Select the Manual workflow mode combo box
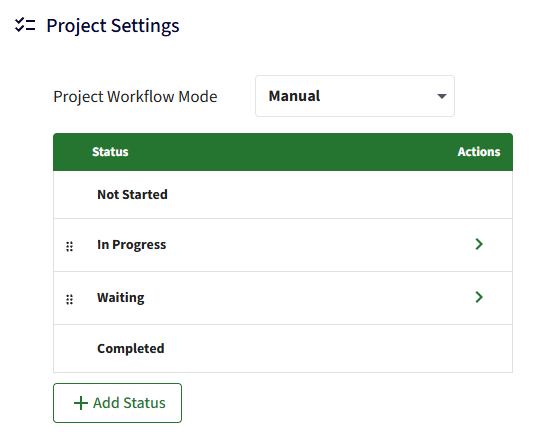This screenshot has height=432, width=535. (x=355, y=96)
